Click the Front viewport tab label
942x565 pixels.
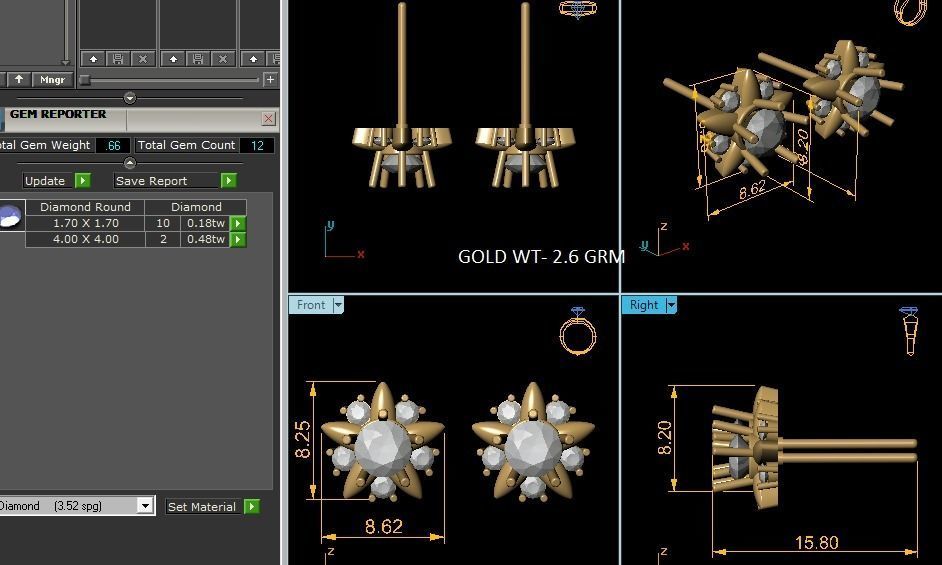311,305
